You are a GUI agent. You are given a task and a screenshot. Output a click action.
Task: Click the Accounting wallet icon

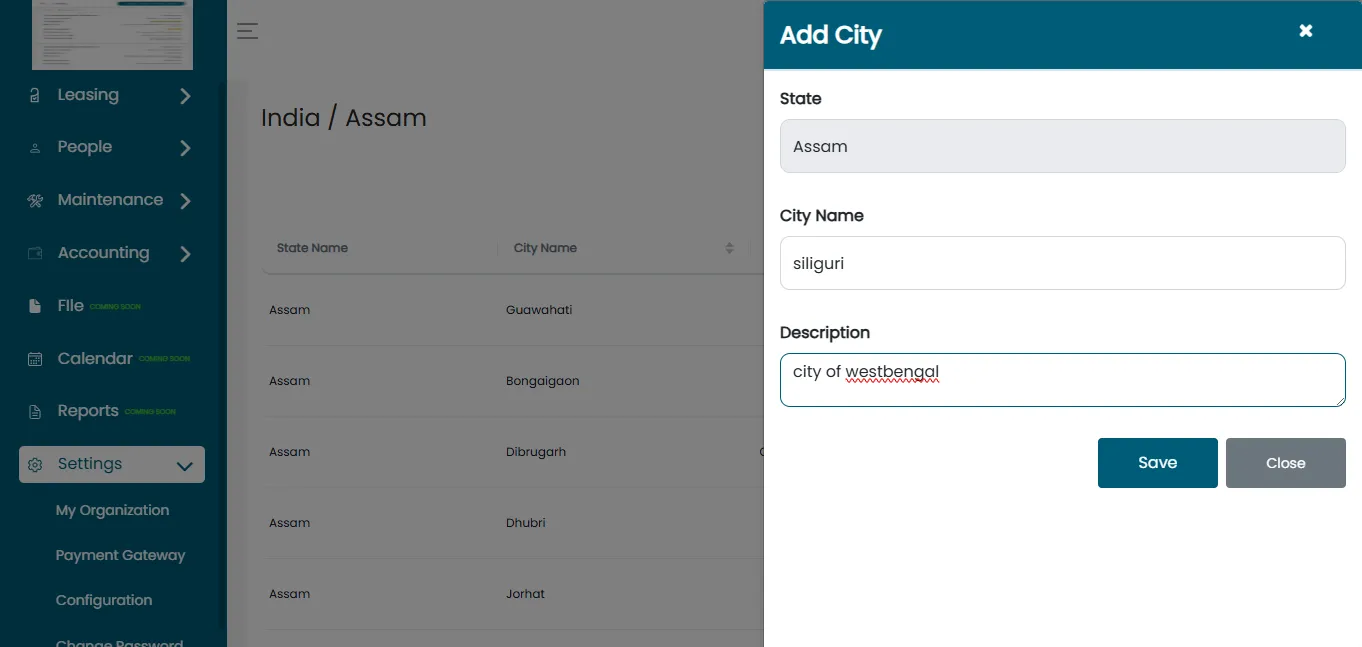point(35,253)
